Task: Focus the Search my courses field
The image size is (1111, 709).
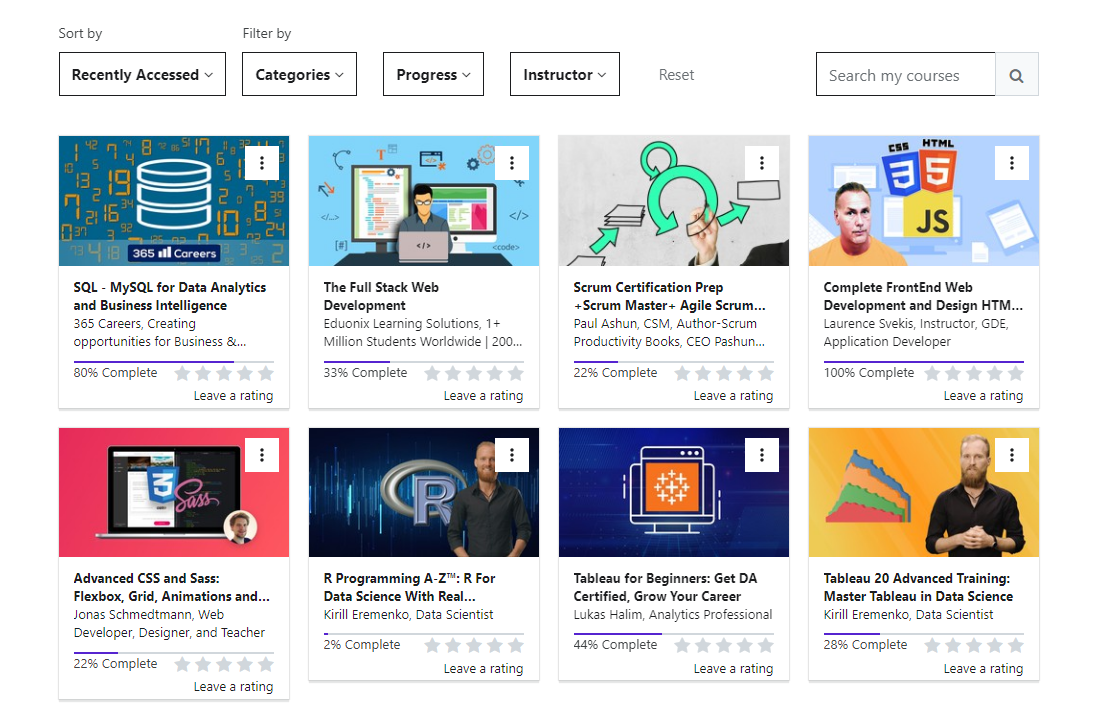Action: coord(906,74)
